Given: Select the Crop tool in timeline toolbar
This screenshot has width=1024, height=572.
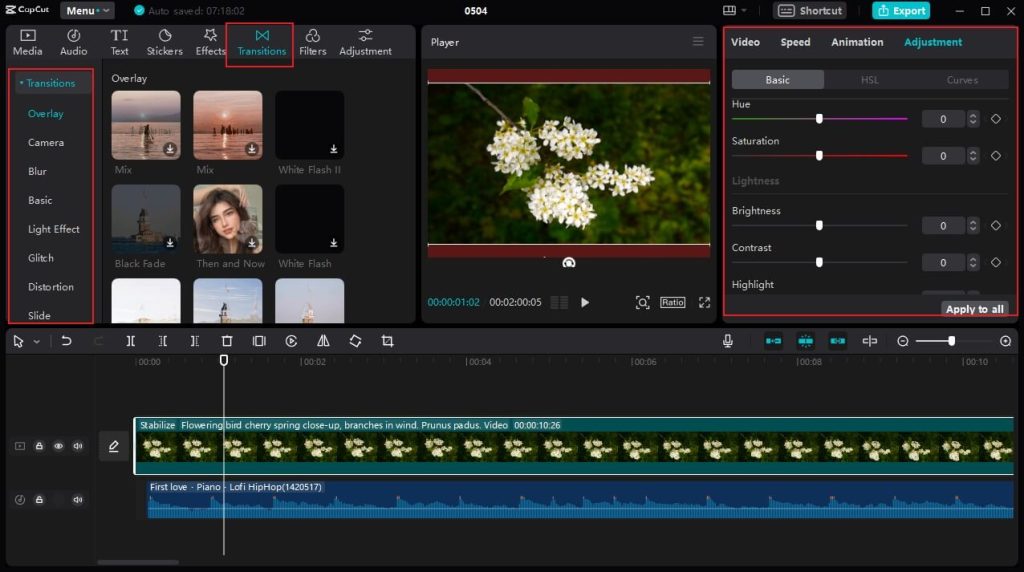Looking at the screenshot, I should point(387,341).
